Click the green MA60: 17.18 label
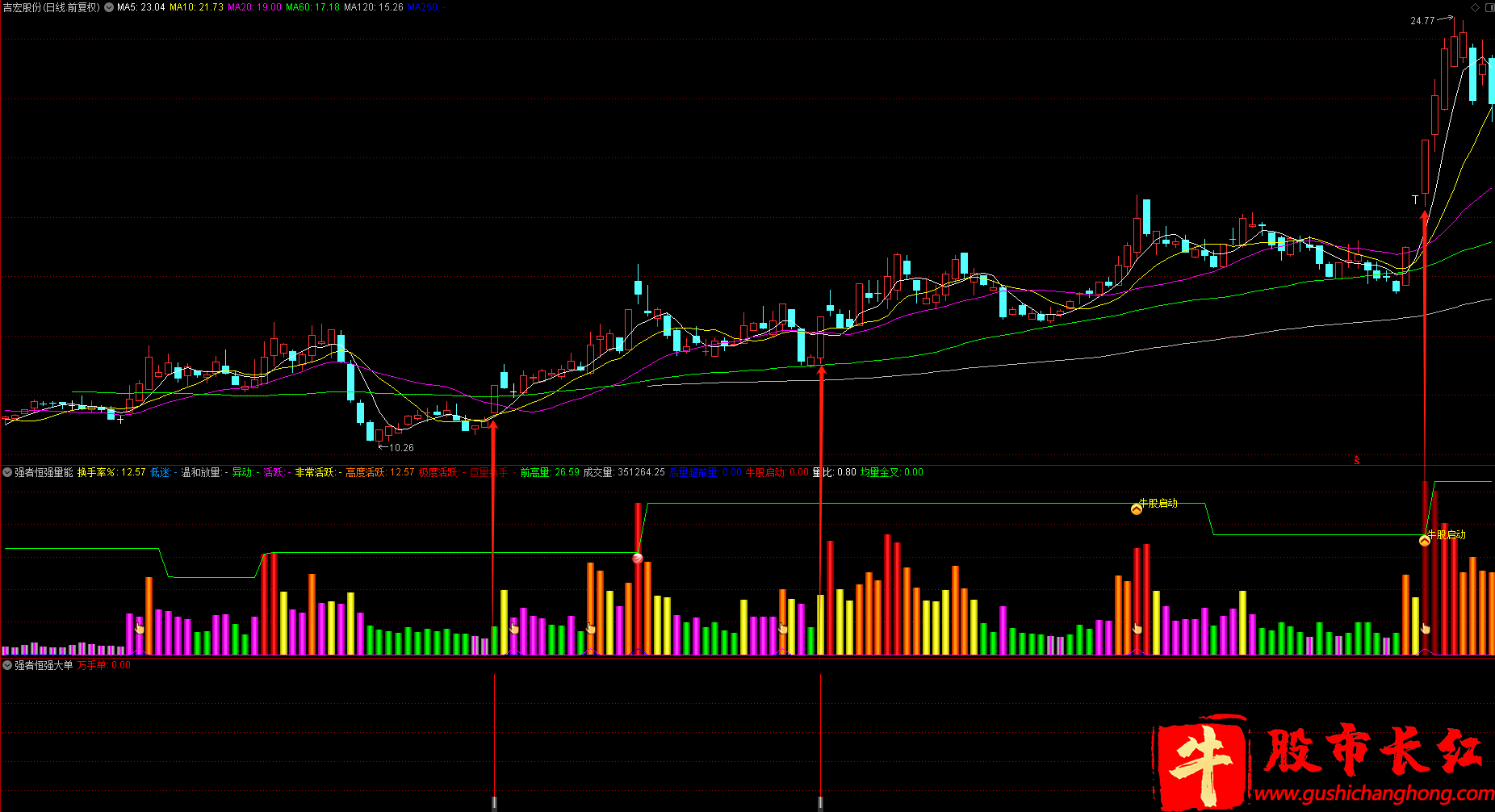The height and width of the screenshot is (812, 1495). 312,7
